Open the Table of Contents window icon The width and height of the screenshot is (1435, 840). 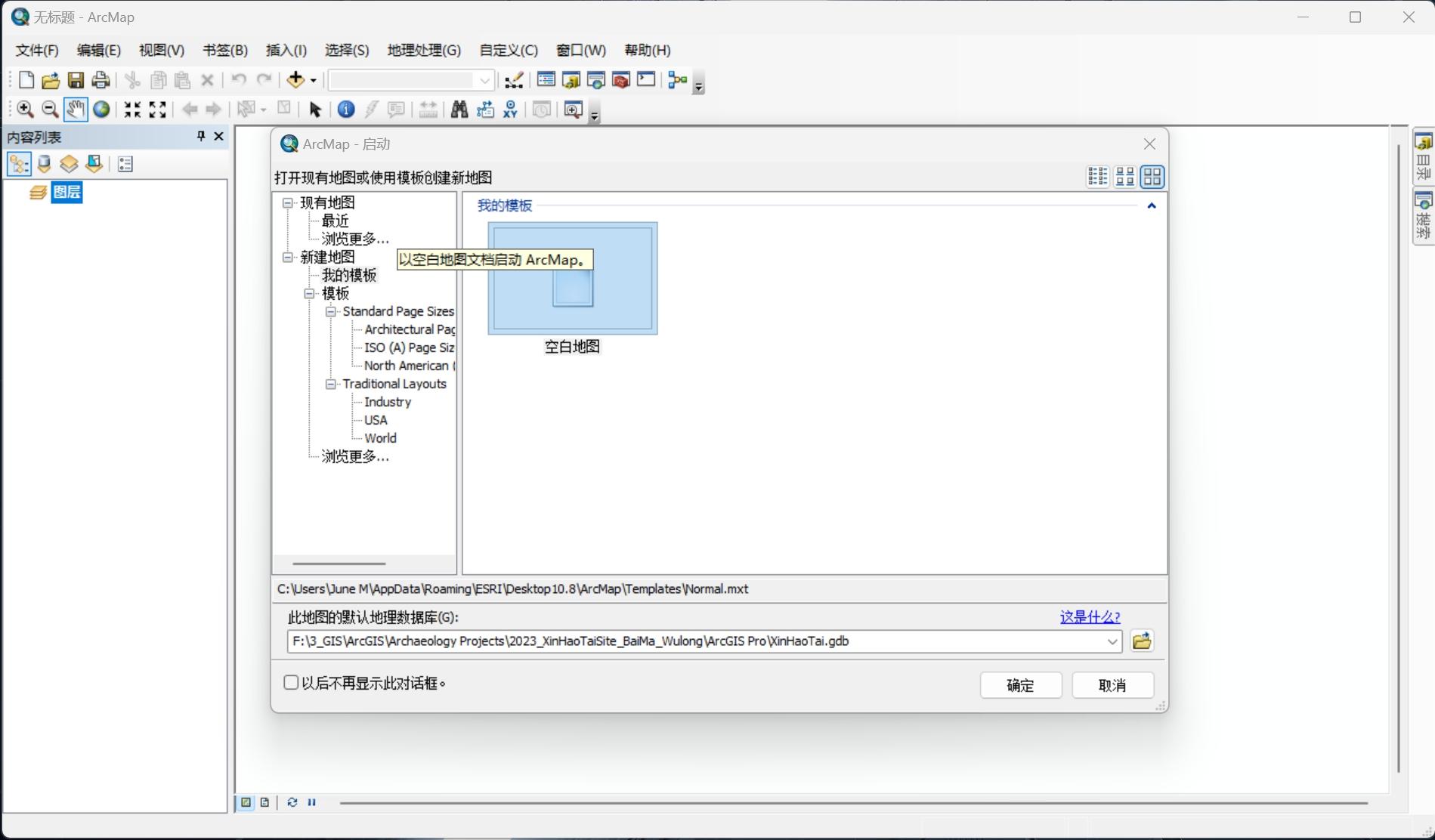click(546, 79)
